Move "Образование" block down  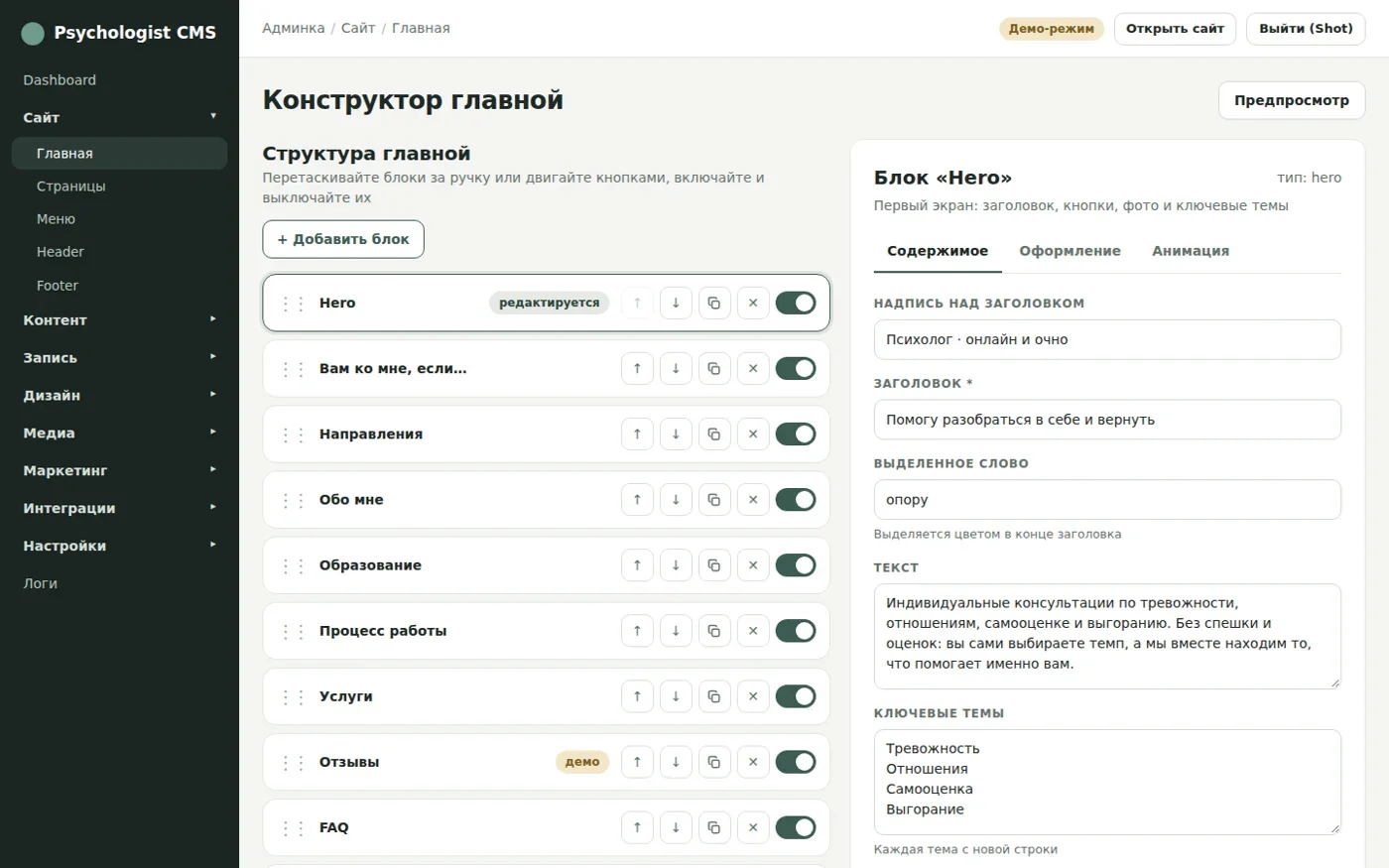676,564
